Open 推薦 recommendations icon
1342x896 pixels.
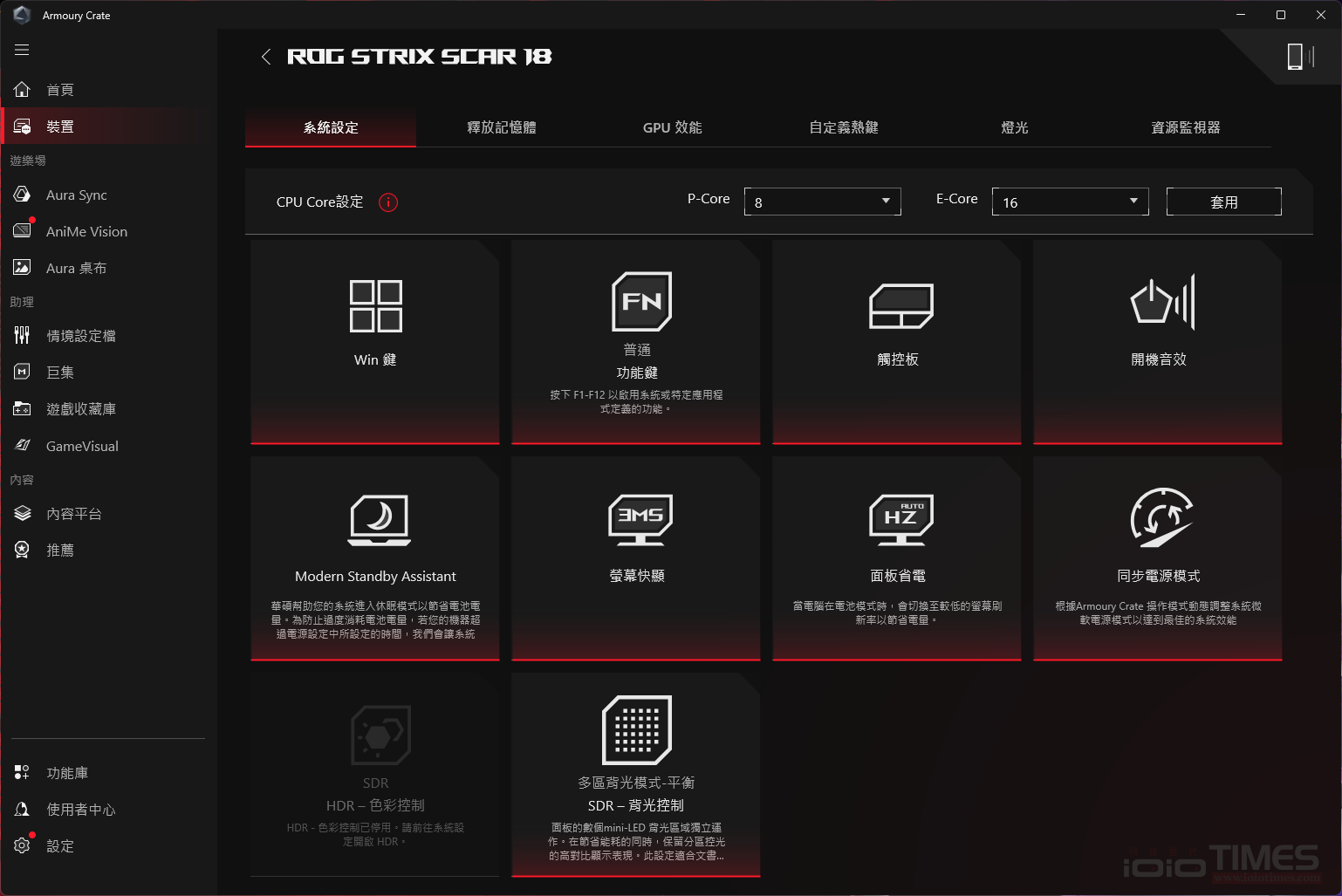coord(22,550)
